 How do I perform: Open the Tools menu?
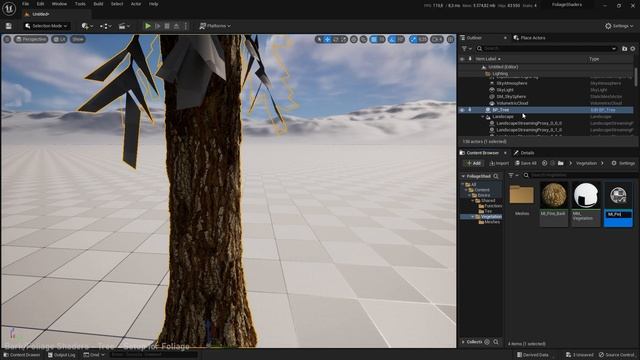point(80,4)
